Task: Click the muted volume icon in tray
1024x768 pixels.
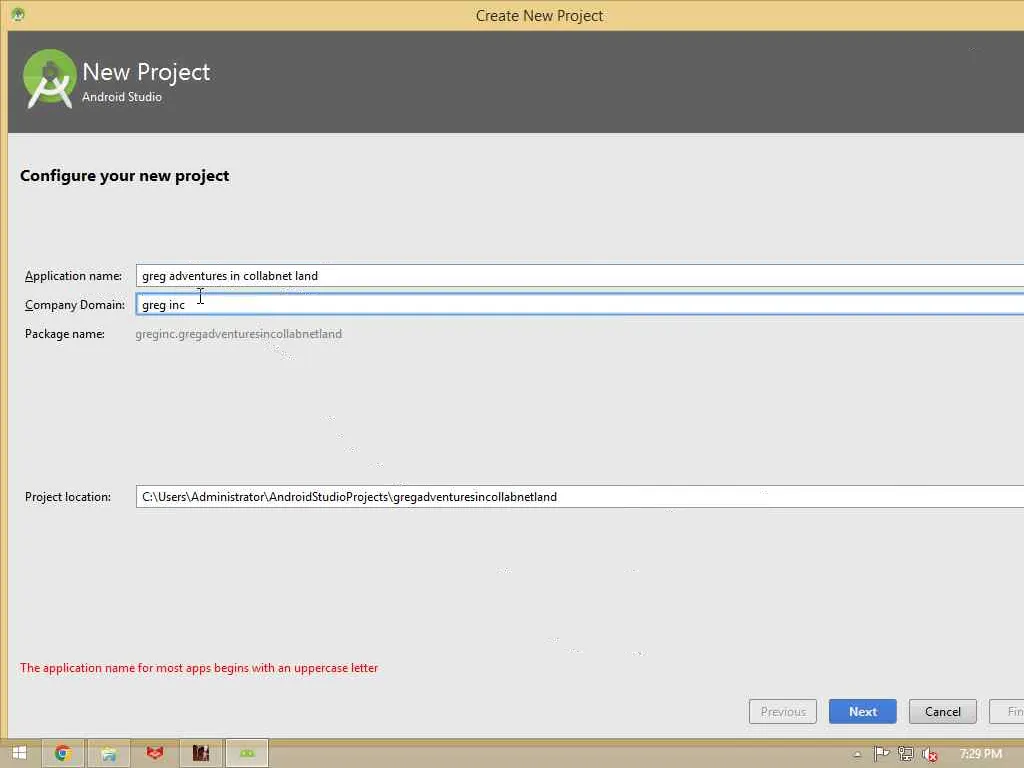Action: (x=929, y=754)
